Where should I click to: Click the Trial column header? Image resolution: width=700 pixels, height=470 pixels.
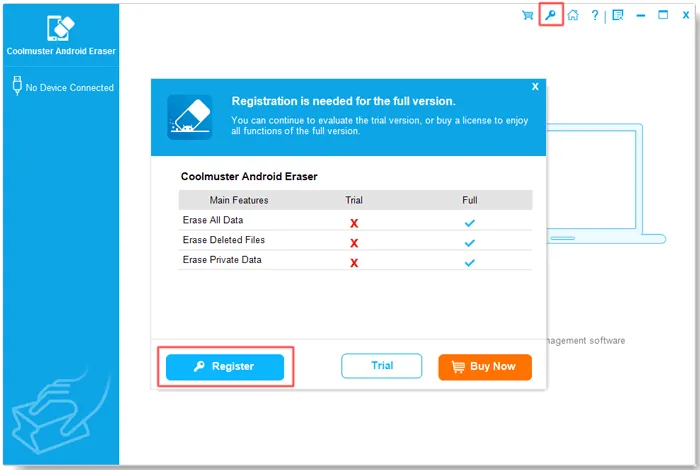click(x=354, y=200)
